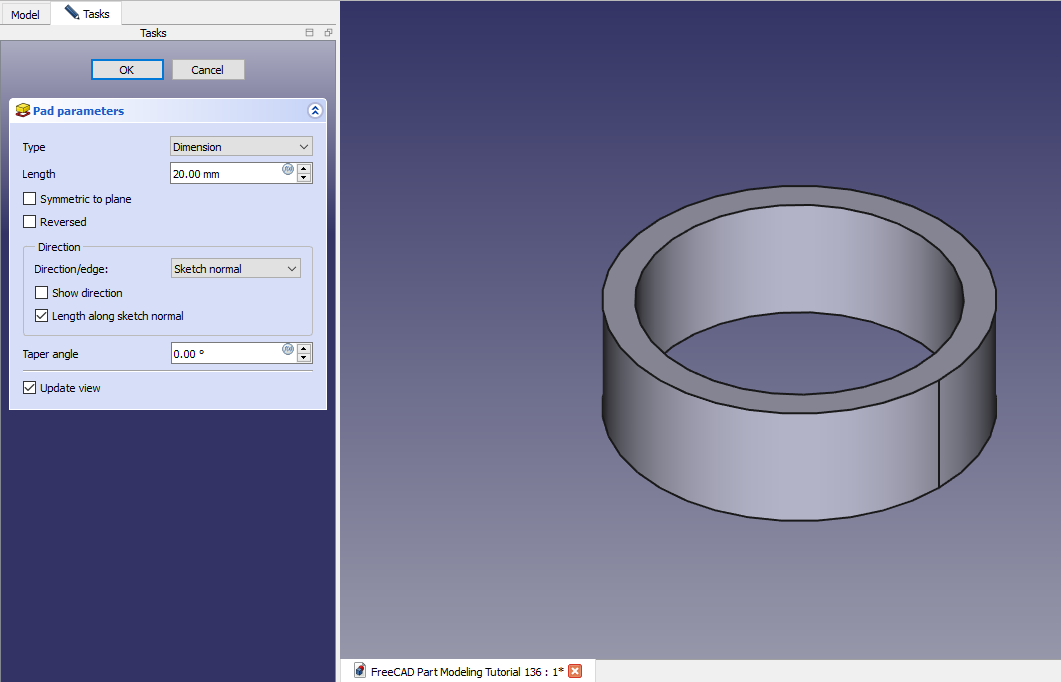Enable the Show direction option
Viewport: 1061px width, 682px height.
42,293
